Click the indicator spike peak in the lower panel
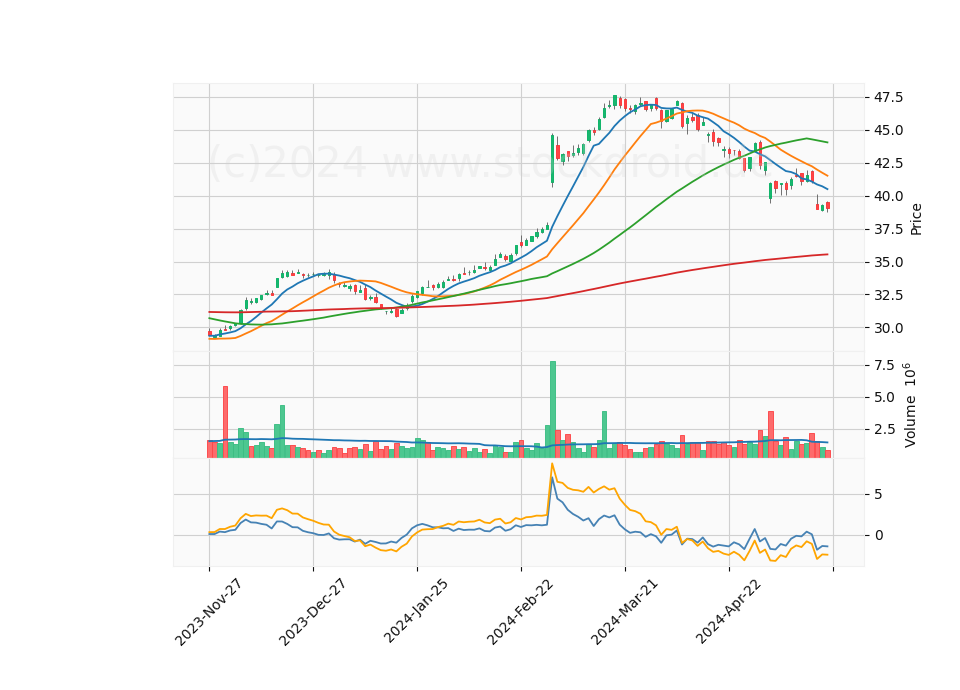Image resolution: width=960 pixels, height=690 pixels. tap(552, 464)
